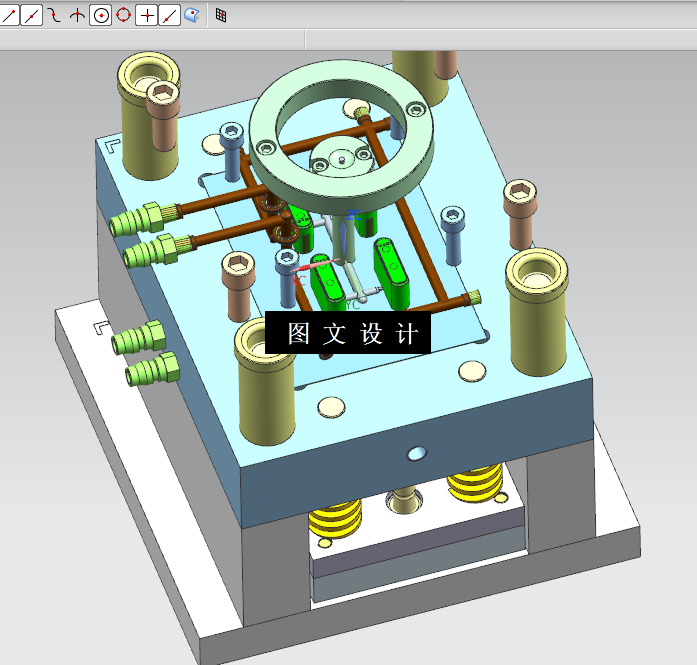Enable the Bounded Grid Point snap icon
Viewport: 697px width, 665px height.
(x=221, y=16)
